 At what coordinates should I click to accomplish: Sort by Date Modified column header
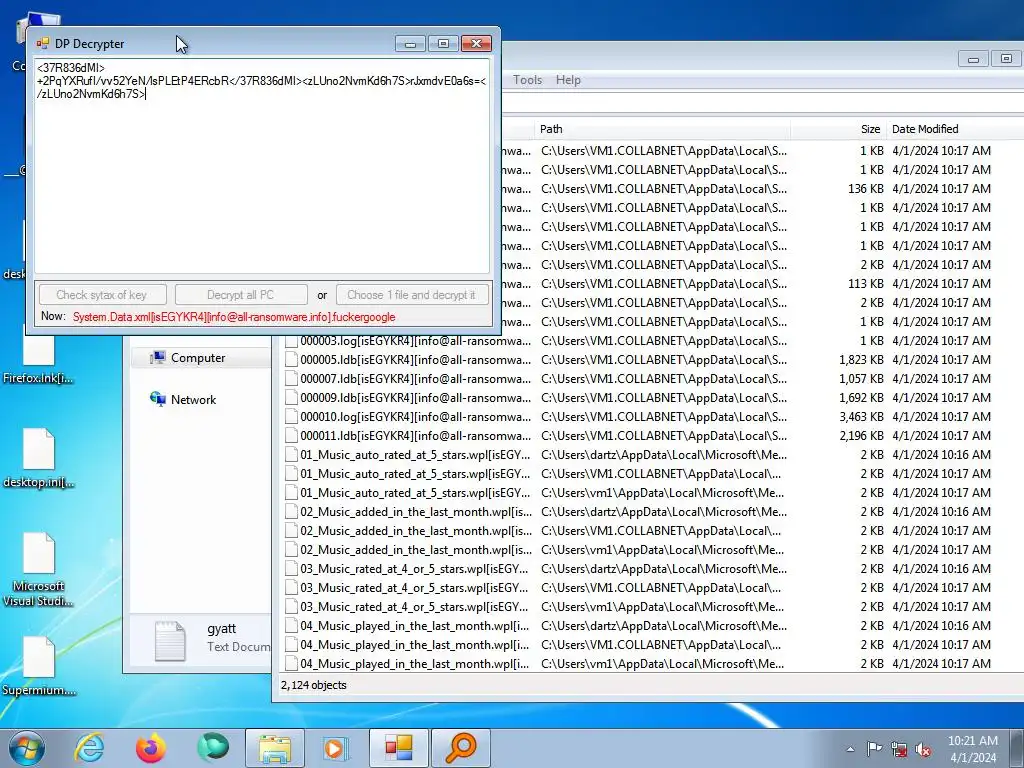tap(955, 129)
